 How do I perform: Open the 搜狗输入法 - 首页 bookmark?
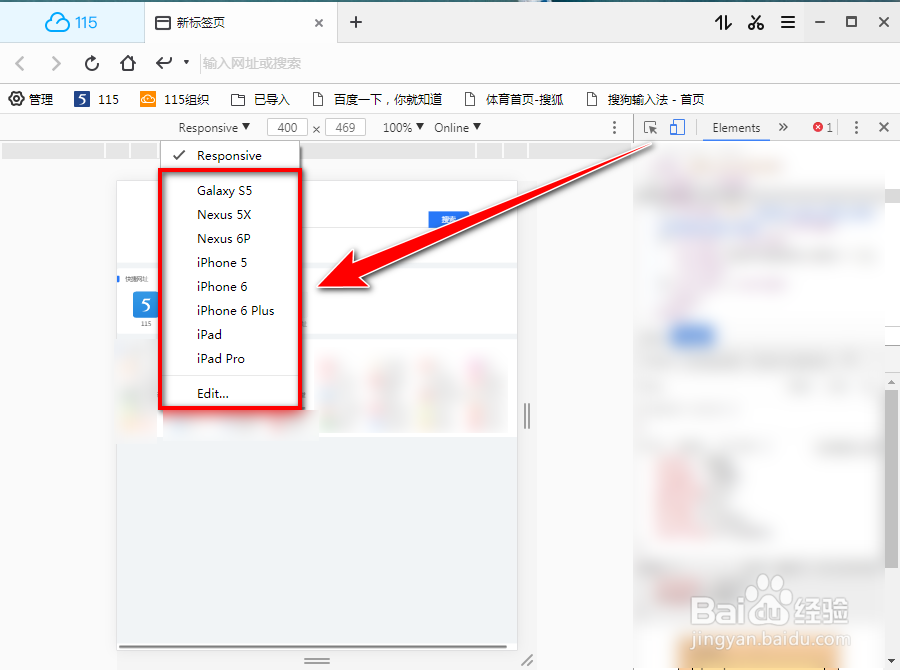pos(645,99)
